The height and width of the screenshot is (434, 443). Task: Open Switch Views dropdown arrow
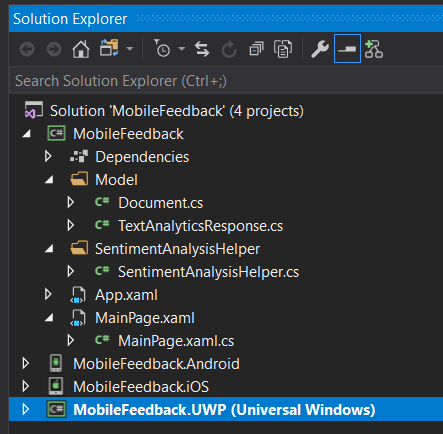[130, 49]
